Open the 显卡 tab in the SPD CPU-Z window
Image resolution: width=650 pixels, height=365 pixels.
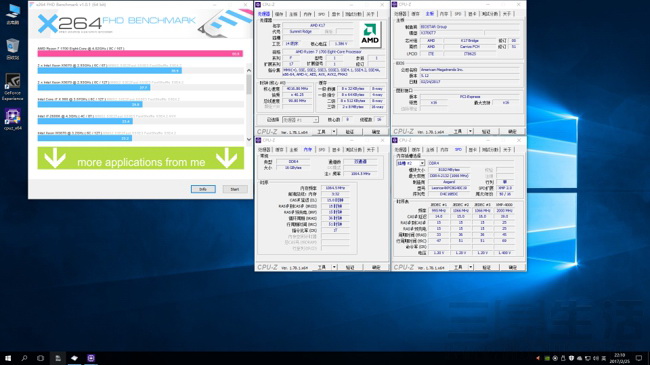point(472,150)
